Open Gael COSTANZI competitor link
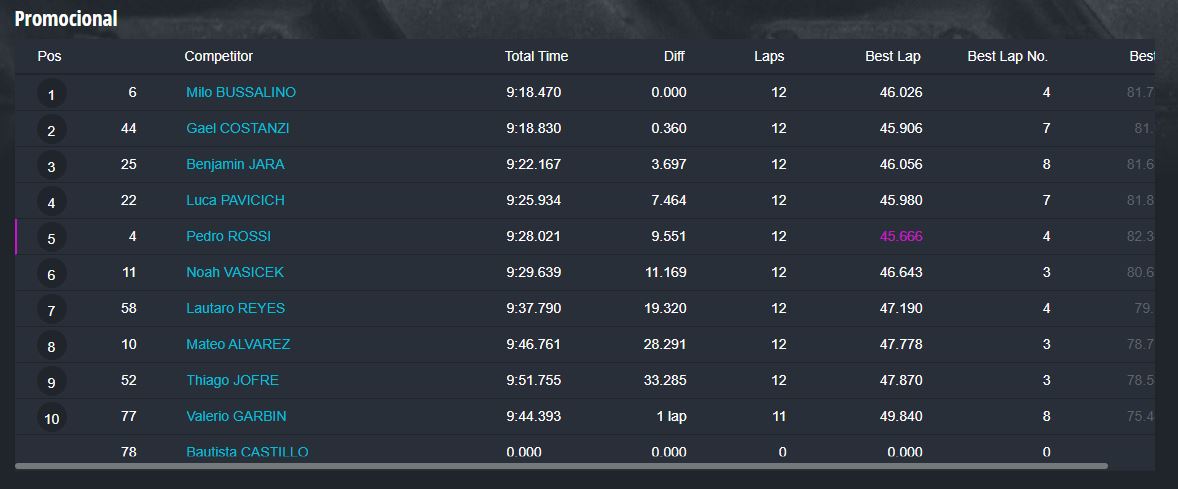1178x489 pixels. click(x=237, y=128)
